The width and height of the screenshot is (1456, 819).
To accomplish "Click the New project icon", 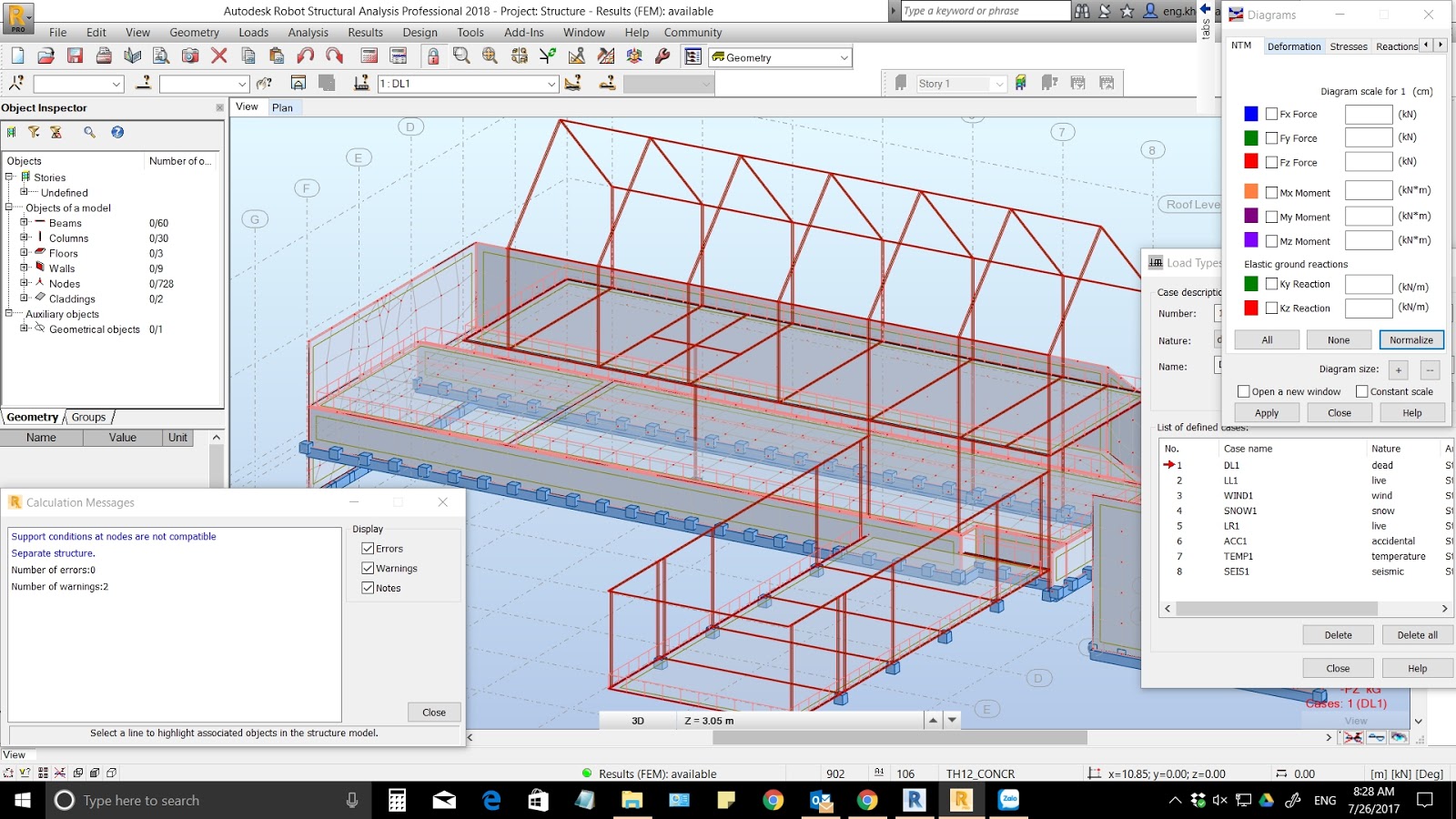I will coord(17,56).
